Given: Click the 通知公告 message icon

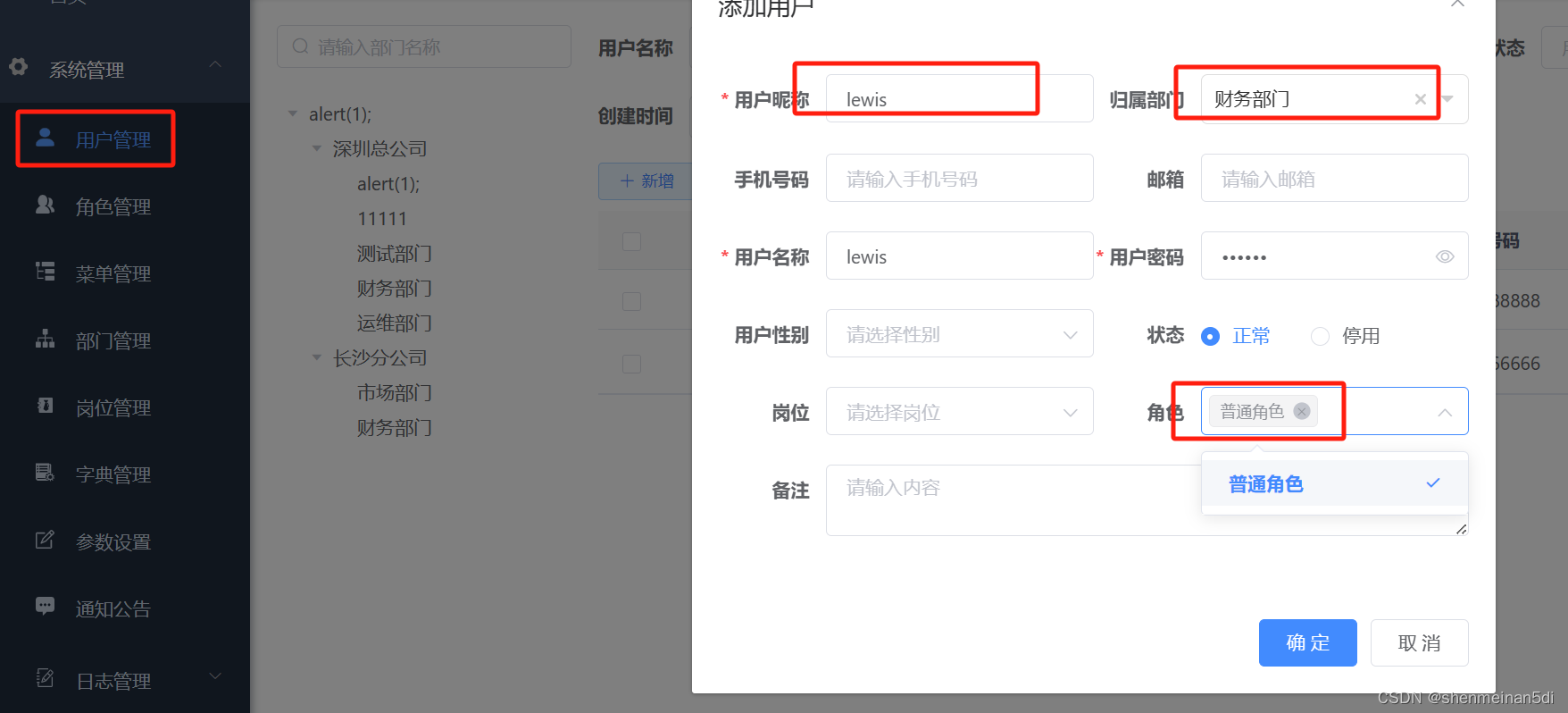Looking at the screenshot, I should pyautogui.click(x=45, y=607).
